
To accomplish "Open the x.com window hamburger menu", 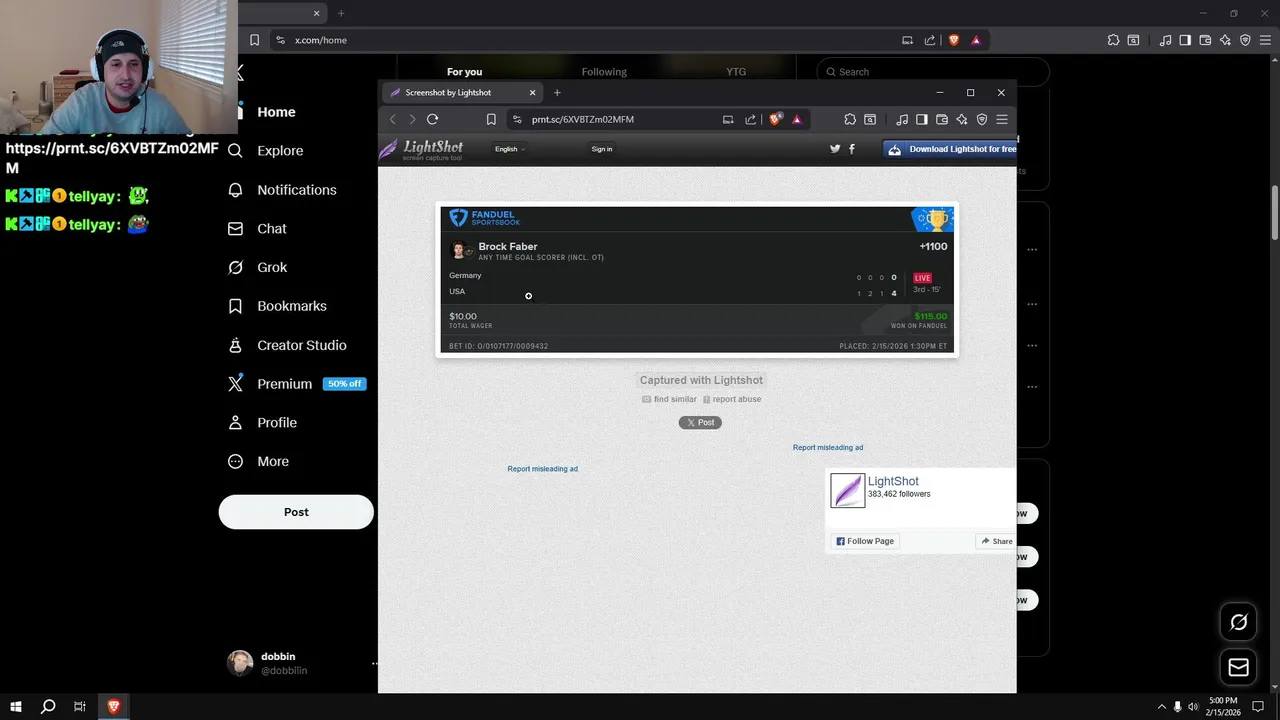I will [1265, 40].
